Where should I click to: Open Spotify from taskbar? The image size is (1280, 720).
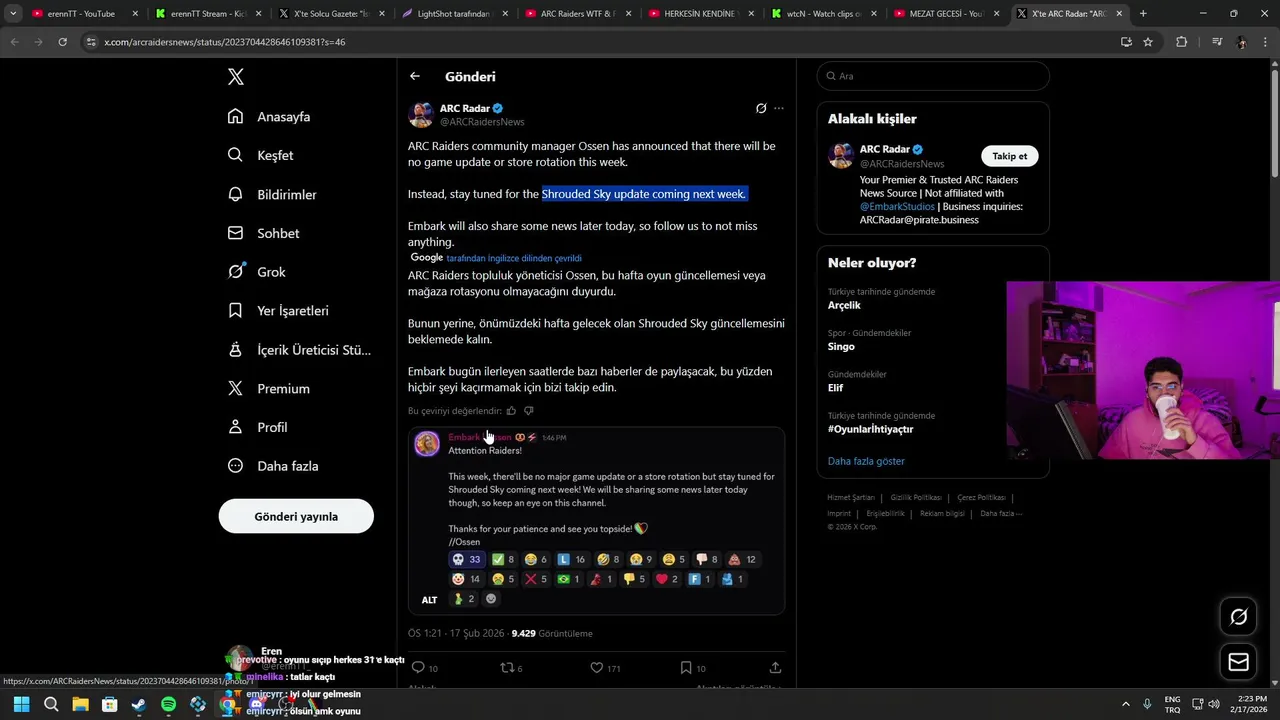pos(168,704)
